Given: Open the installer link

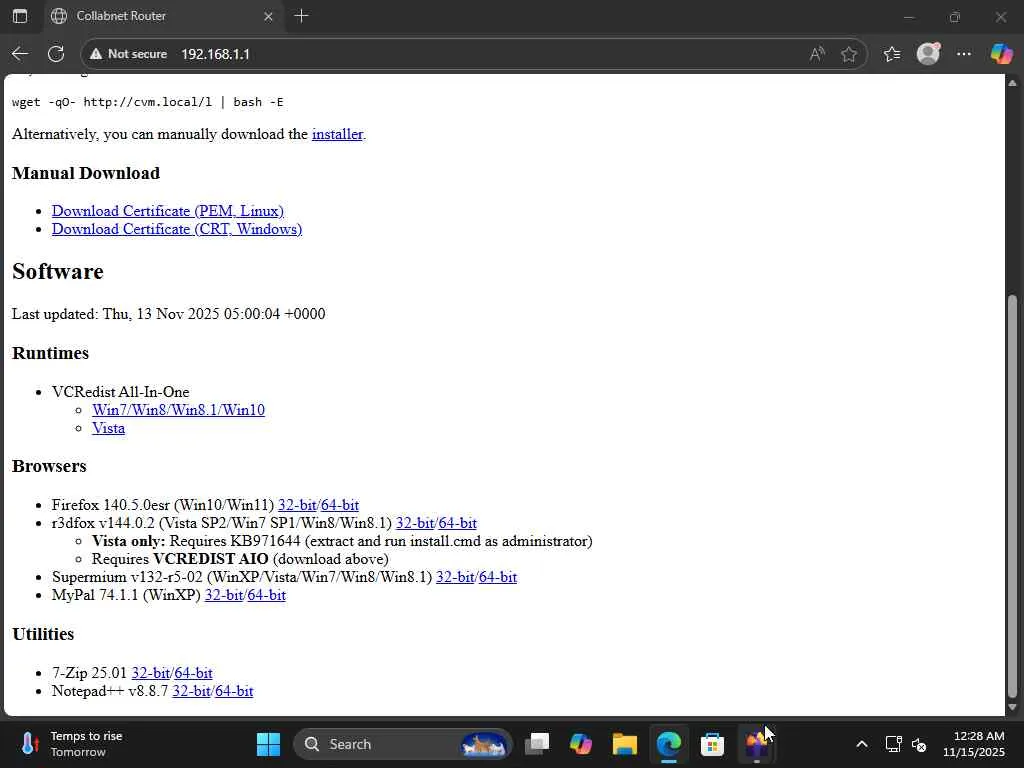Looking at the screenshot, I should tap(337, 134).
